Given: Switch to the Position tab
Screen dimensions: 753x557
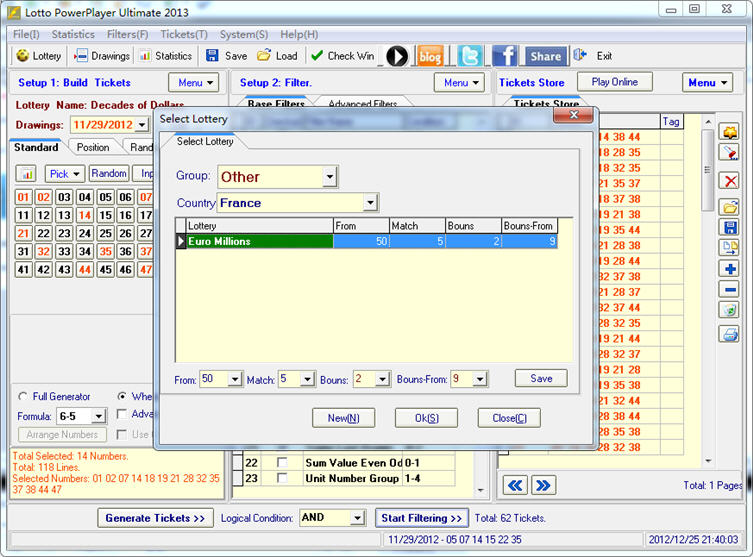Looking at the screenshot, I should pyautogui.click(x=93, y=147).
